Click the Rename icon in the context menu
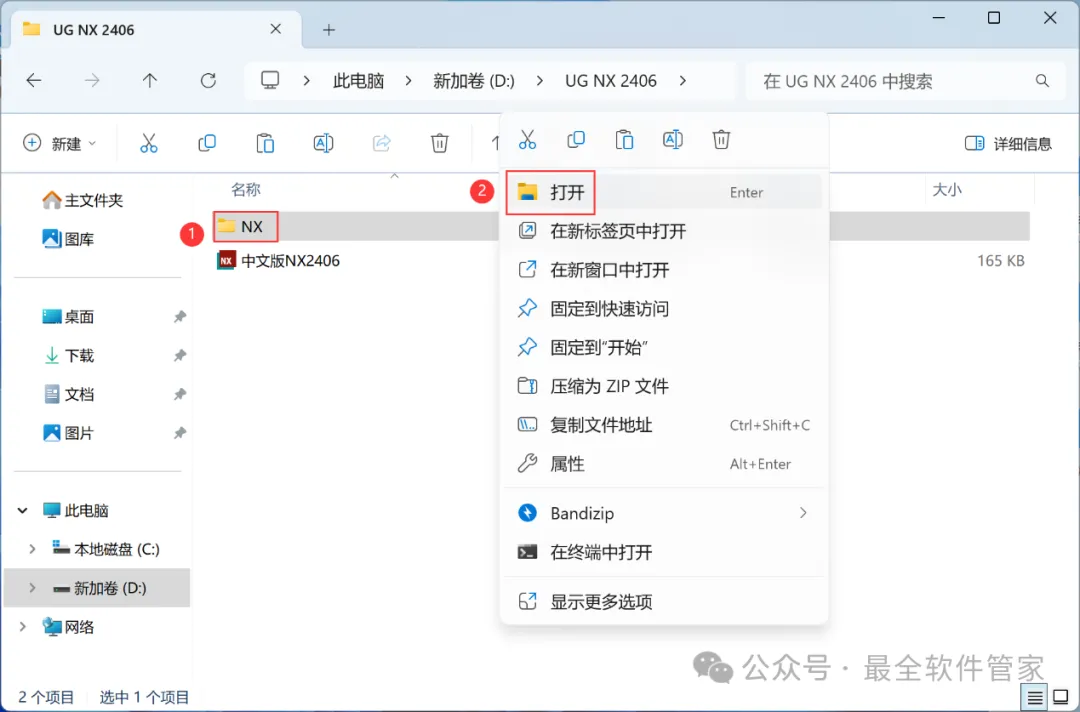 pyautogui.click(x=673, y=140)
